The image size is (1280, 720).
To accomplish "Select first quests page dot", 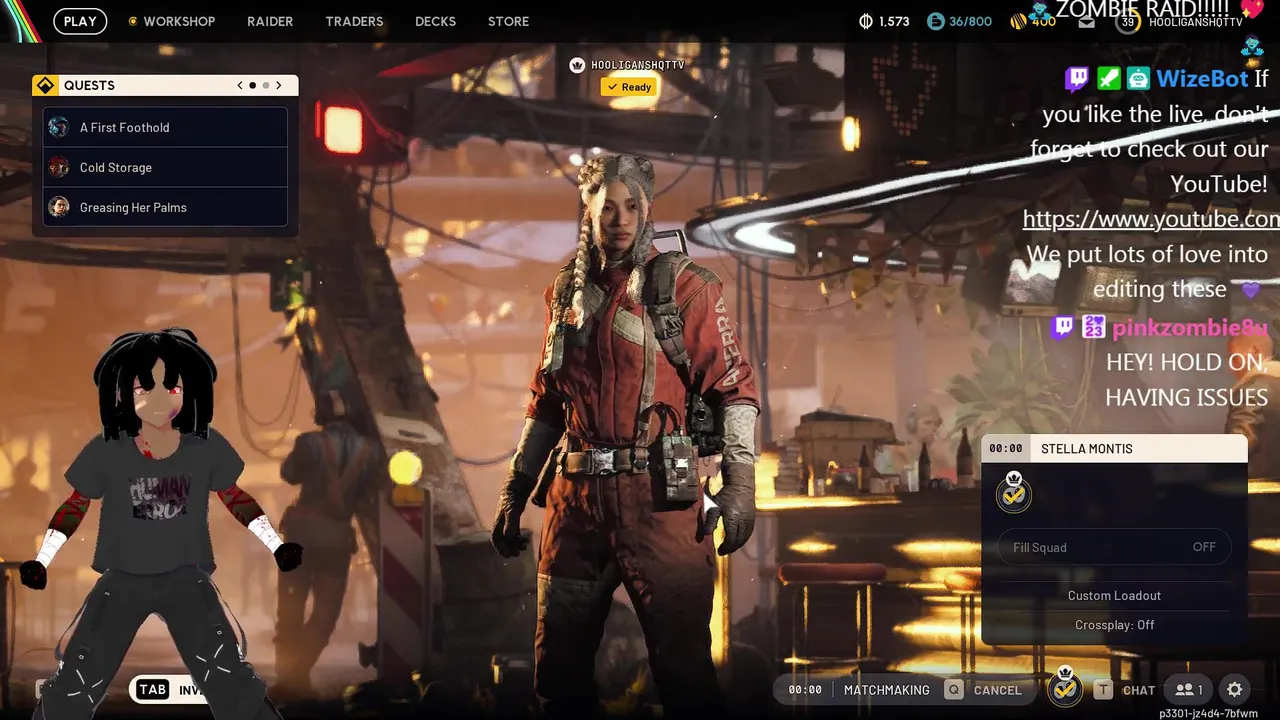I will (252, 85).
